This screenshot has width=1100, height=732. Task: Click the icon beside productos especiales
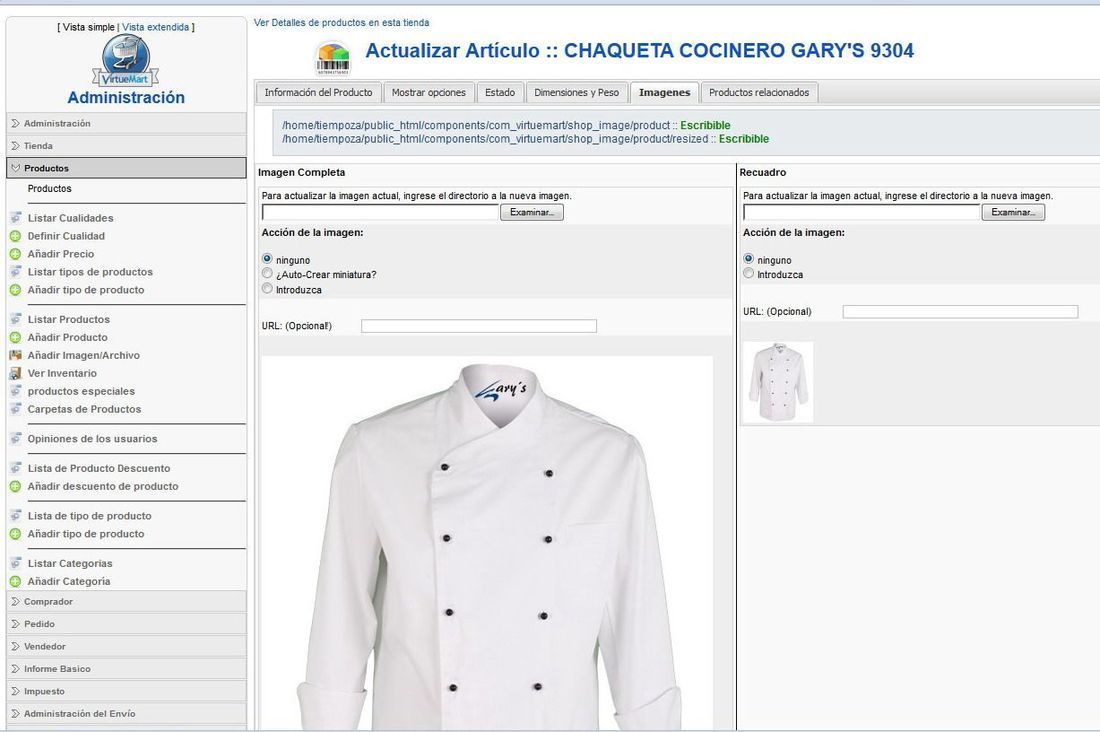(15, 391)
